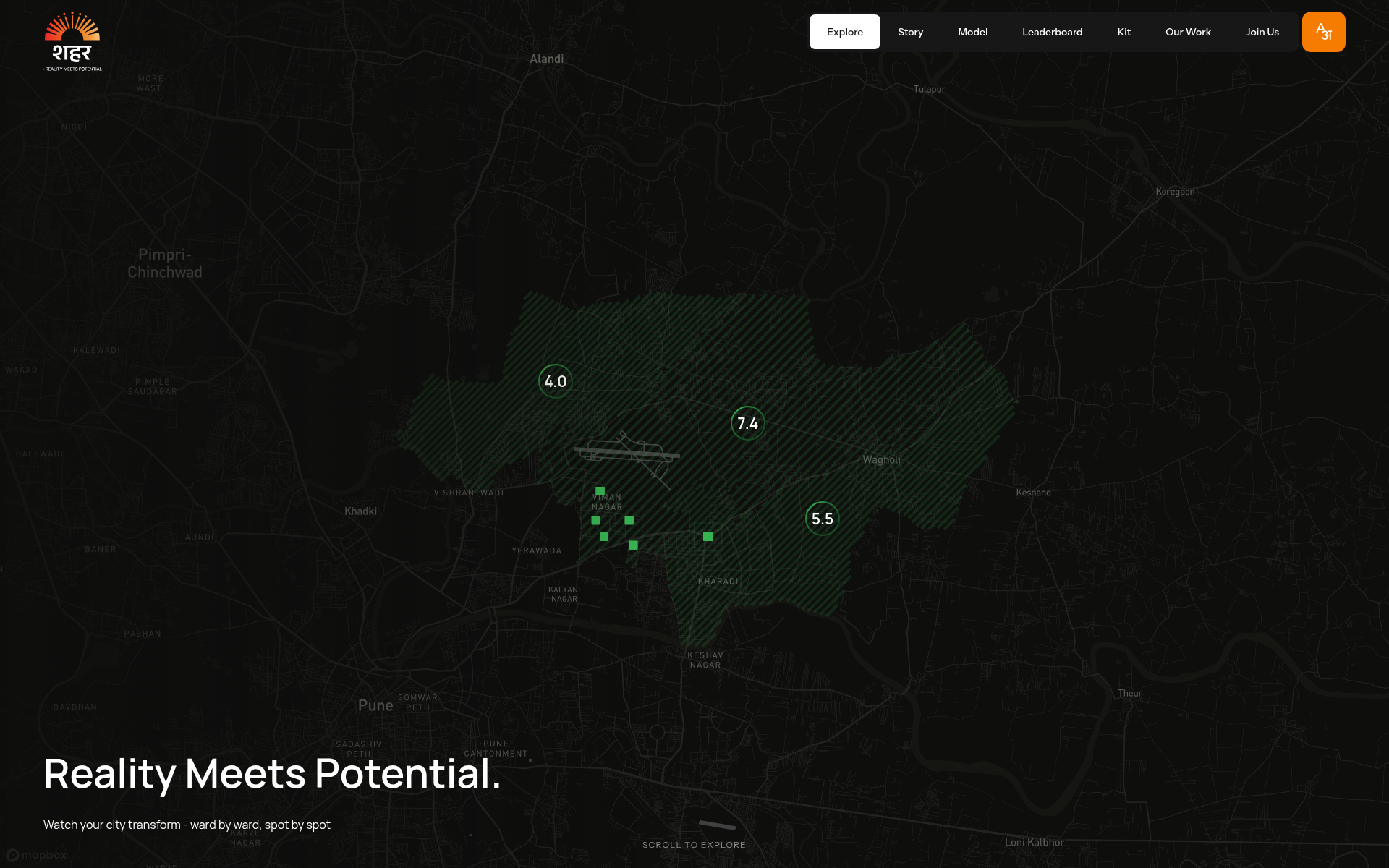
Task: Select the 5.5 ward score marker
Action: pos(823,519)
